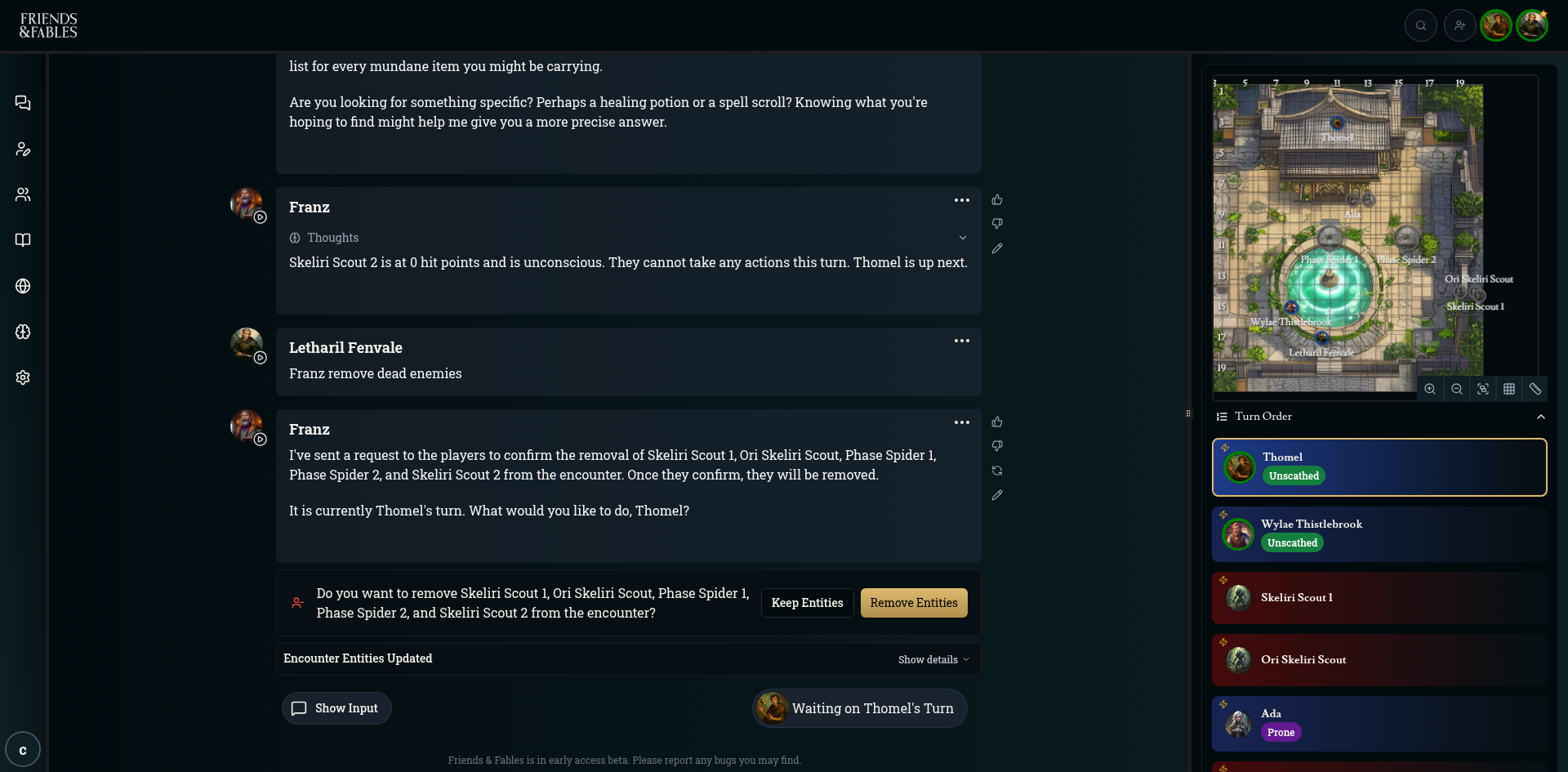Viewport: 1568px width, 772px height.
Task: Click the Remove Entities button
Action: click(914, 603)
